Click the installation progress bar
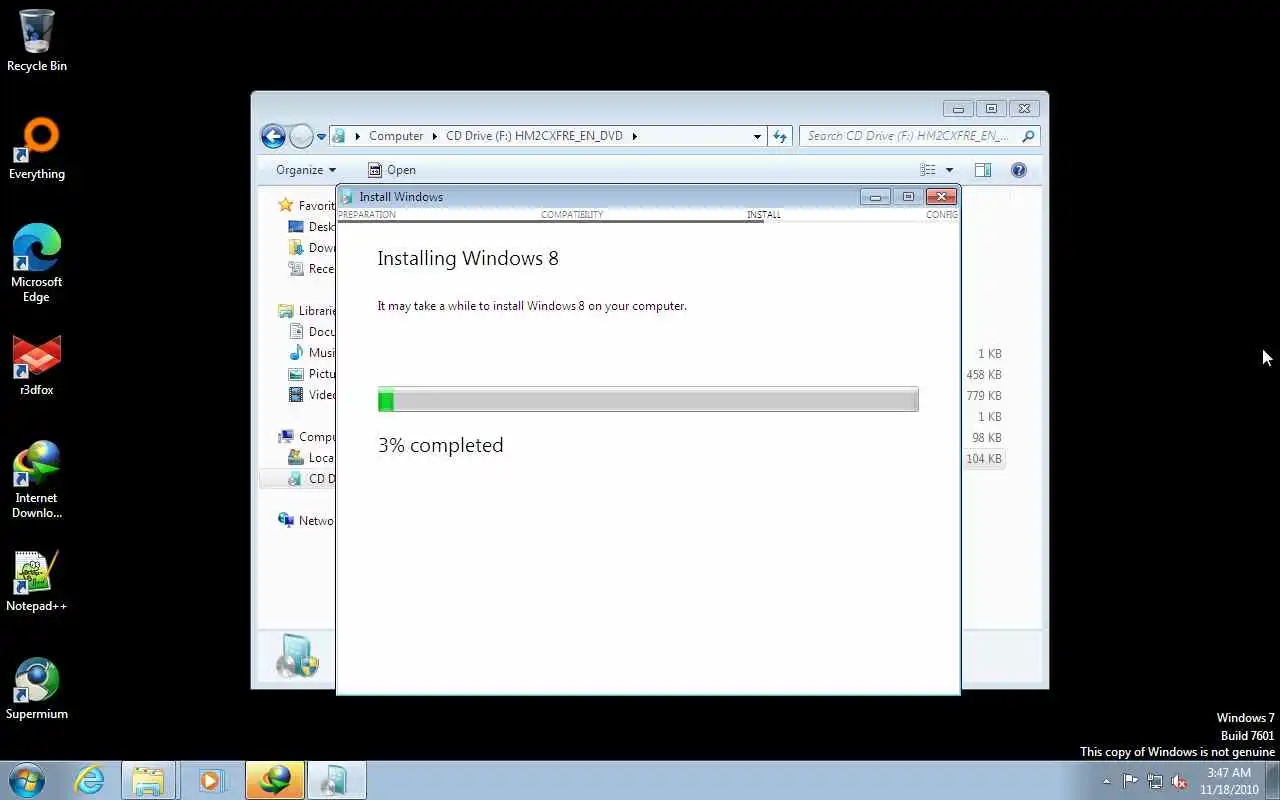Viewport: 1280px width, 800px height. tap(648, 400)
